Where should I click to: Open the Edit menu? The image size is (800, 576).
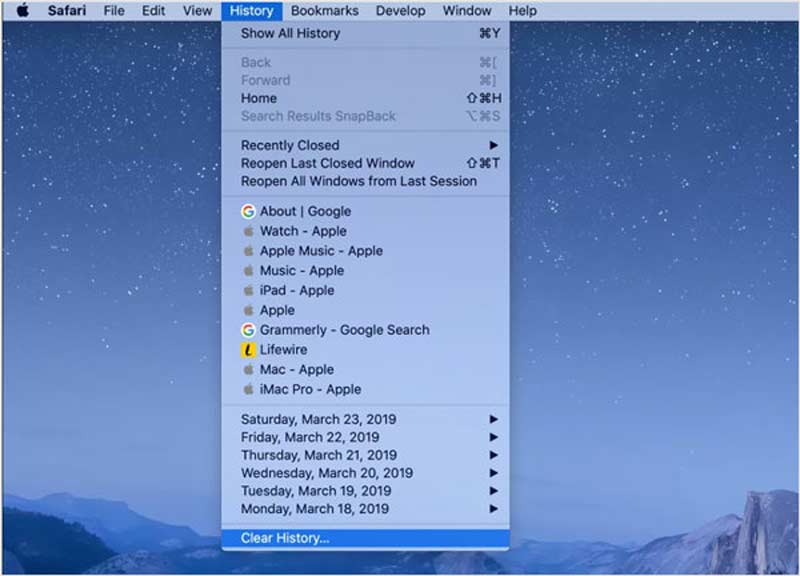point(153,11)
